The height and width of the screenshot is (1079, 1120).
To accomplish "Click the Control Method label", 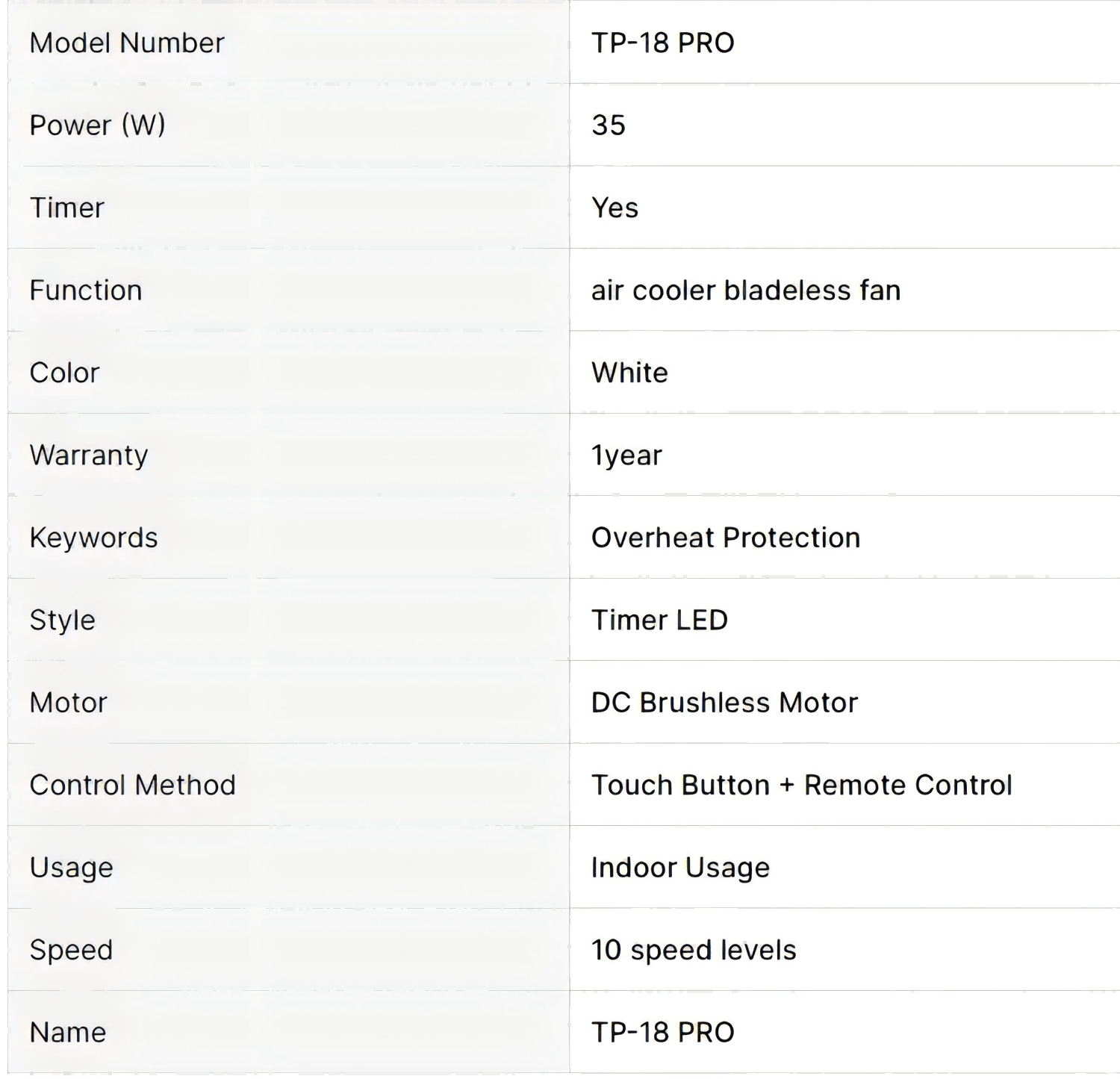I will click(x=132, y=785).
